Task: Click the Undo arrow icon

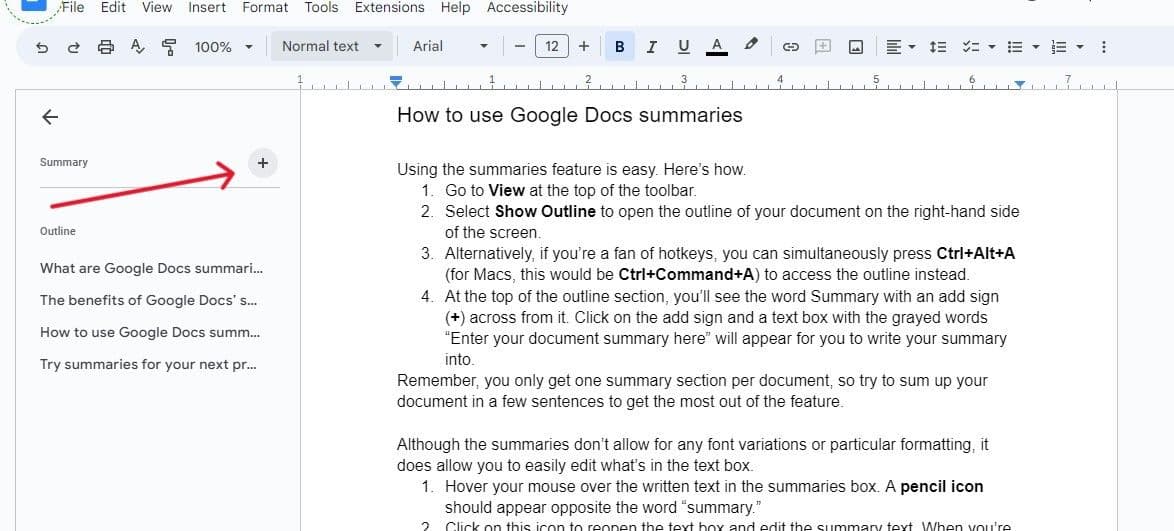Action: tap(41, 47)
